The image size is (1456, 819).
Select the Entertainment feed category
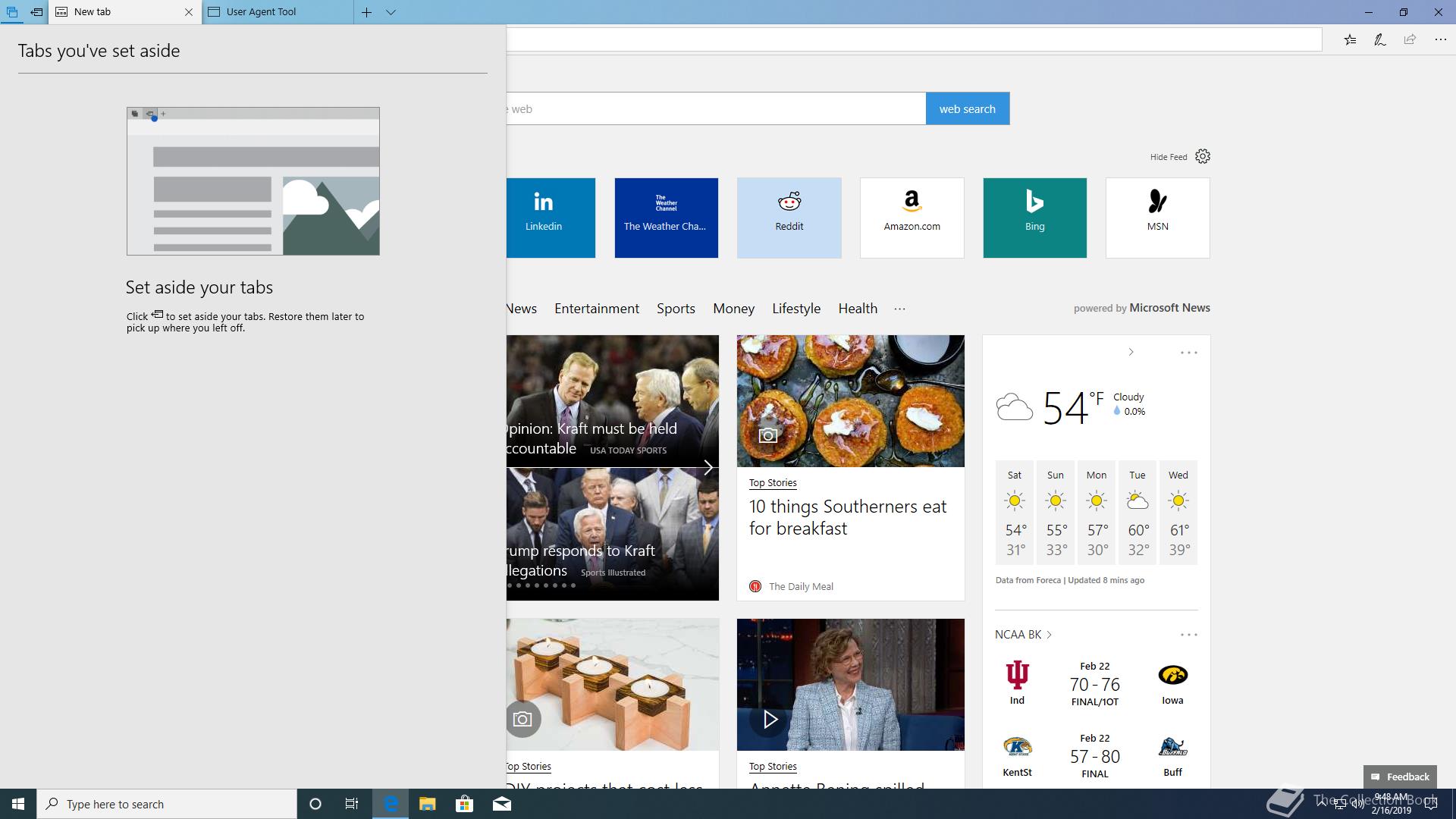(597, 309)
